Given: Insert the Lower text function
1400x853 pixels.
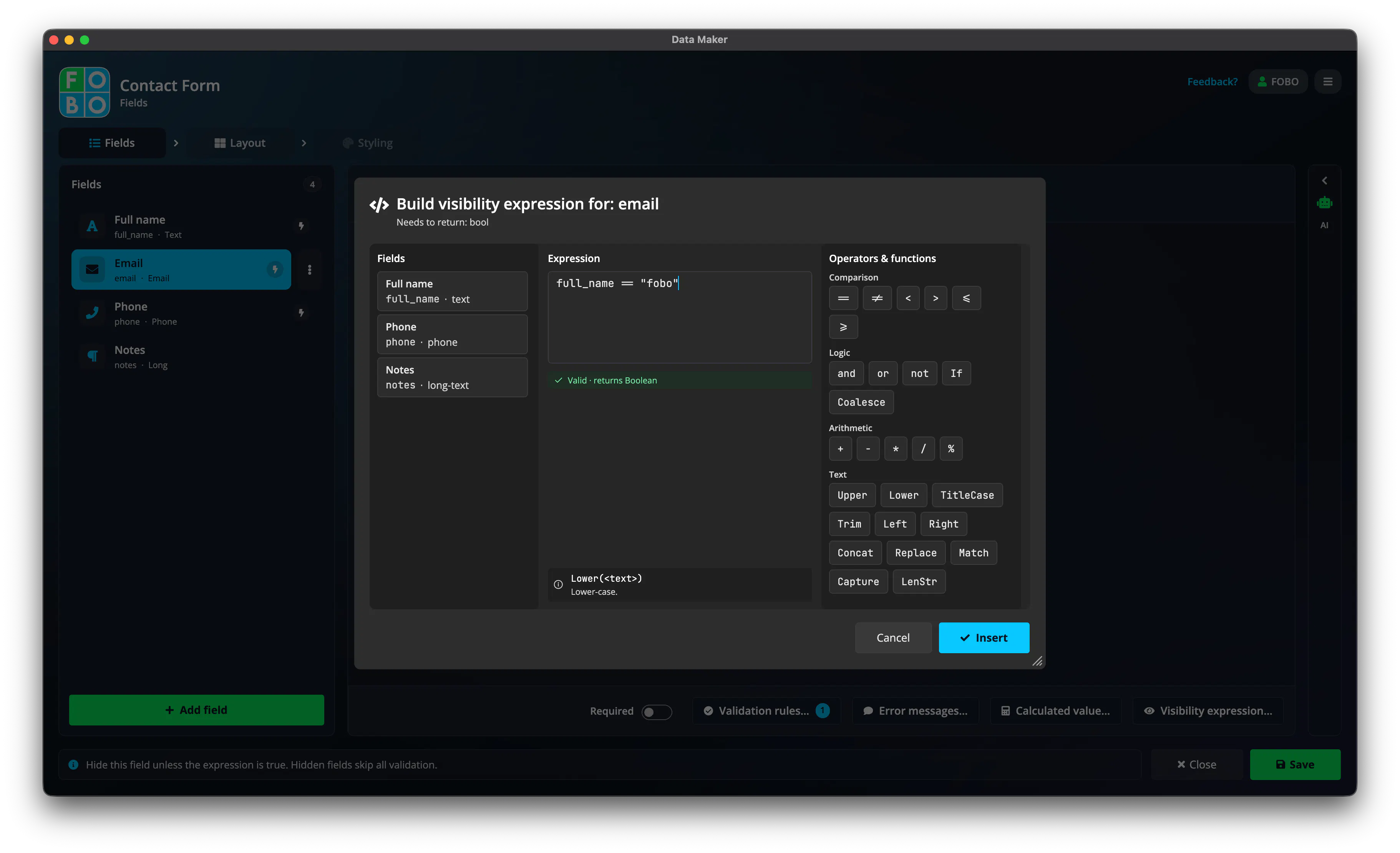Looking at the screenshot, I should pyautogui.click(x=903, y=496).
